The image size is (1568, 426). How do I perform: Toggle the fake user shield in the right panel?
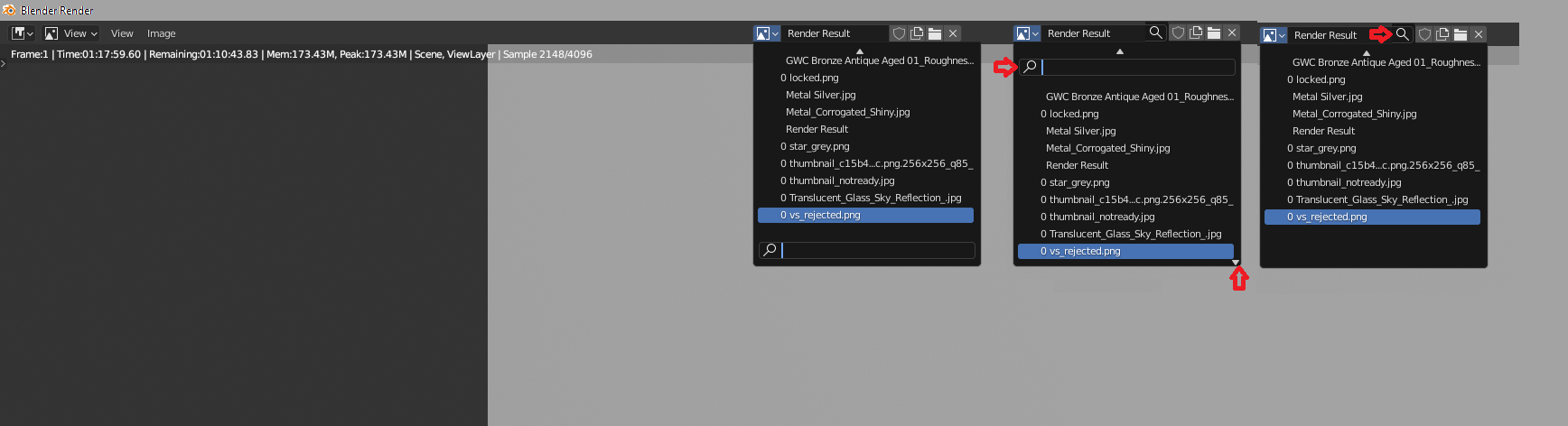(x=1424, y=35)
